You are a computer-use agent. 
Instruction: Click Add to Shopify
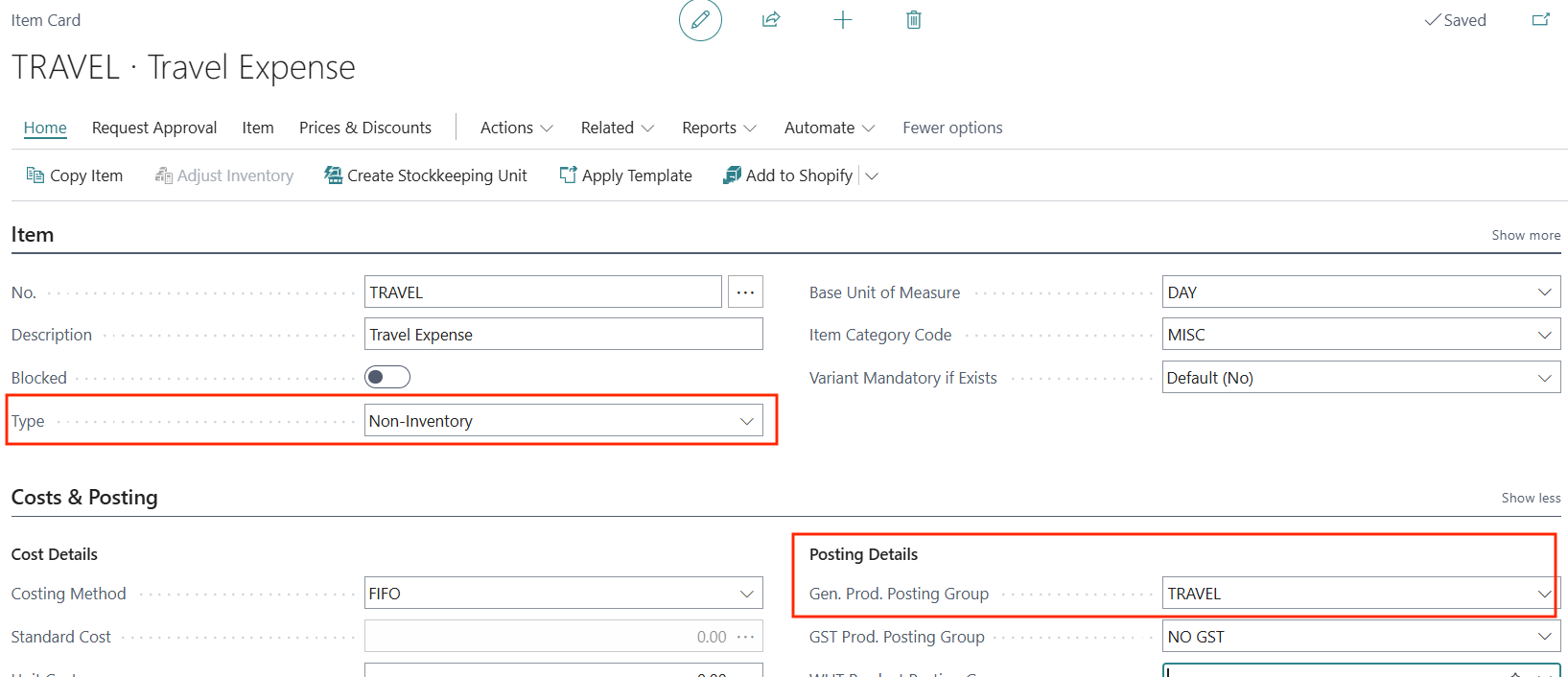(x=788, y=175)
